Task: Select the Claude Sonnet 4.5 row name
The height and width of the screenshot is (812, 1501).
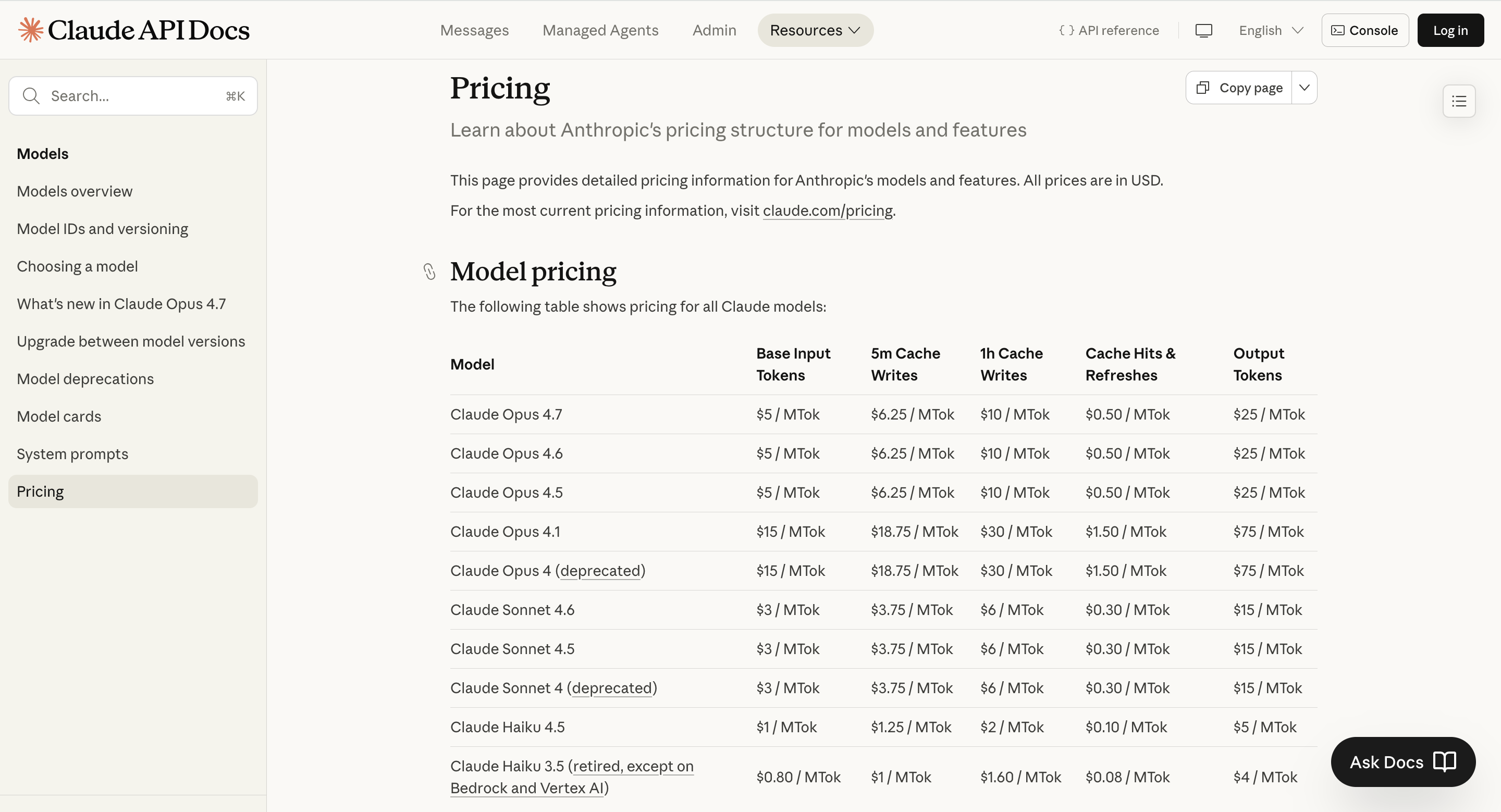Action: point(512,649)
